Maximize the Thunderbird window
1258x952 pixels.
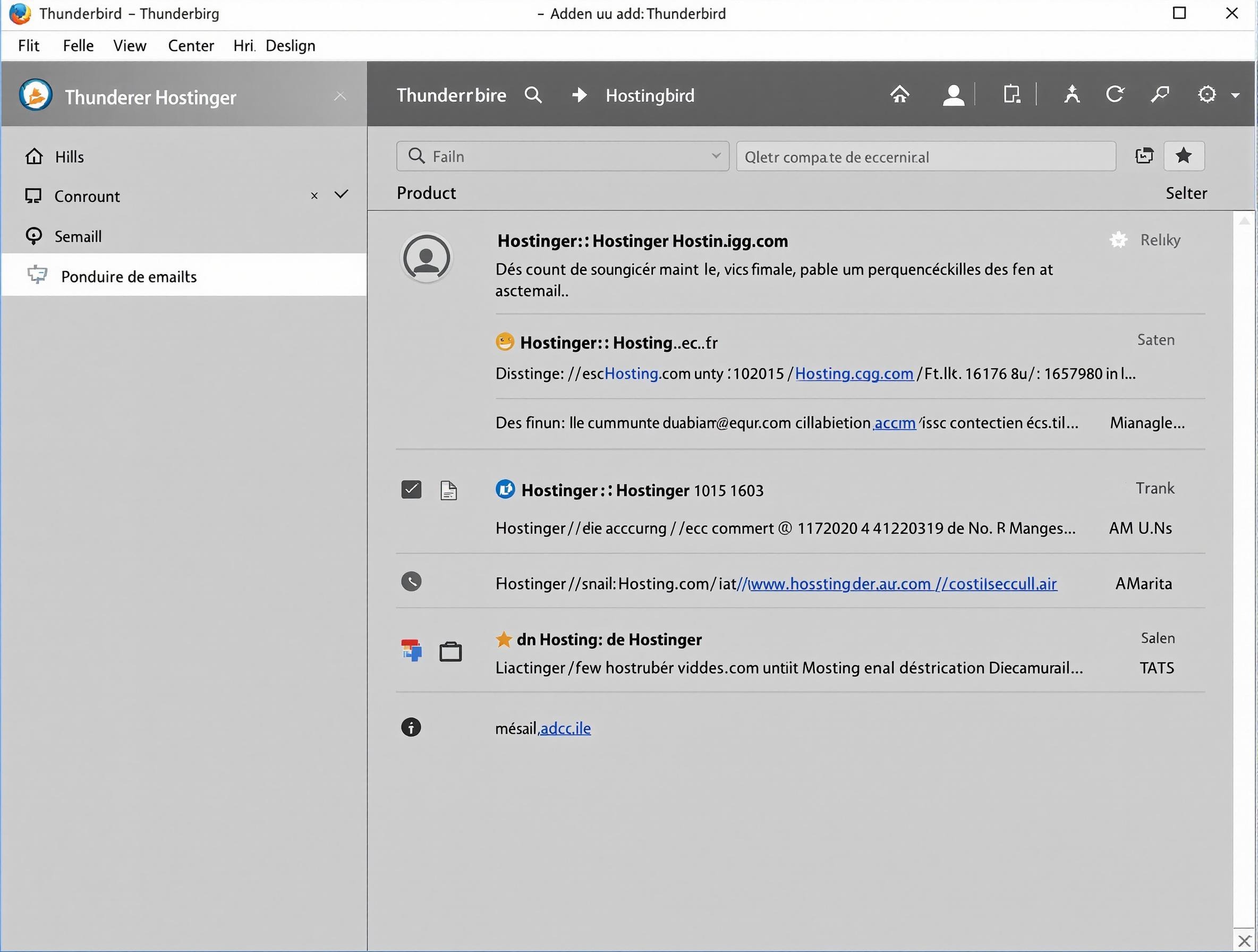pos(1179,13)
